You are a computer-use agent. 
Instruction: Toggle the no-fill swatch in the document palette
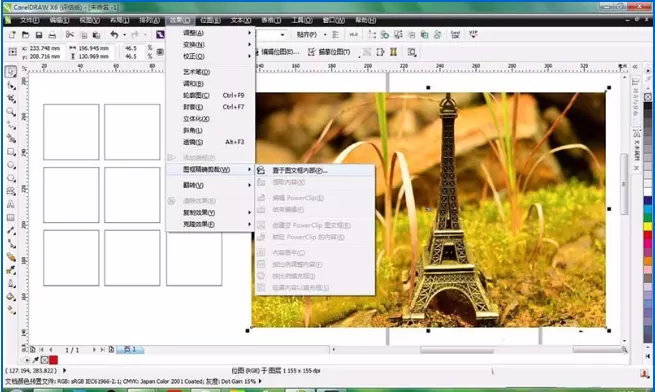pyautogui.click(x=45, y=360)
